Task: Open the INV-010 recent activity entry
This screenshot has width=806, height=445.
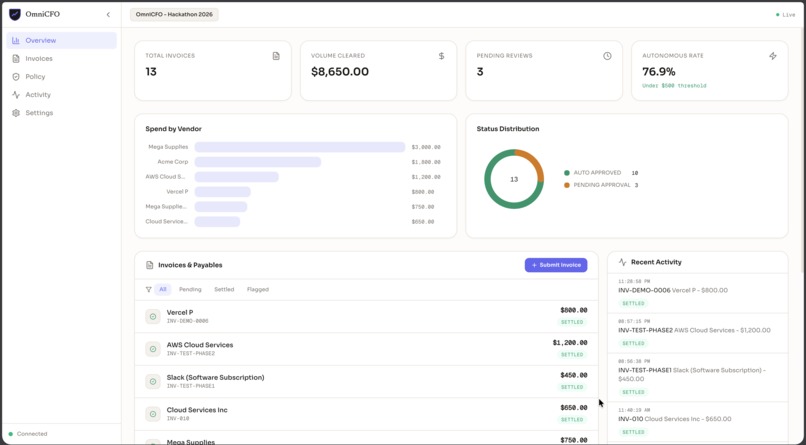Action: pos(698,421)
